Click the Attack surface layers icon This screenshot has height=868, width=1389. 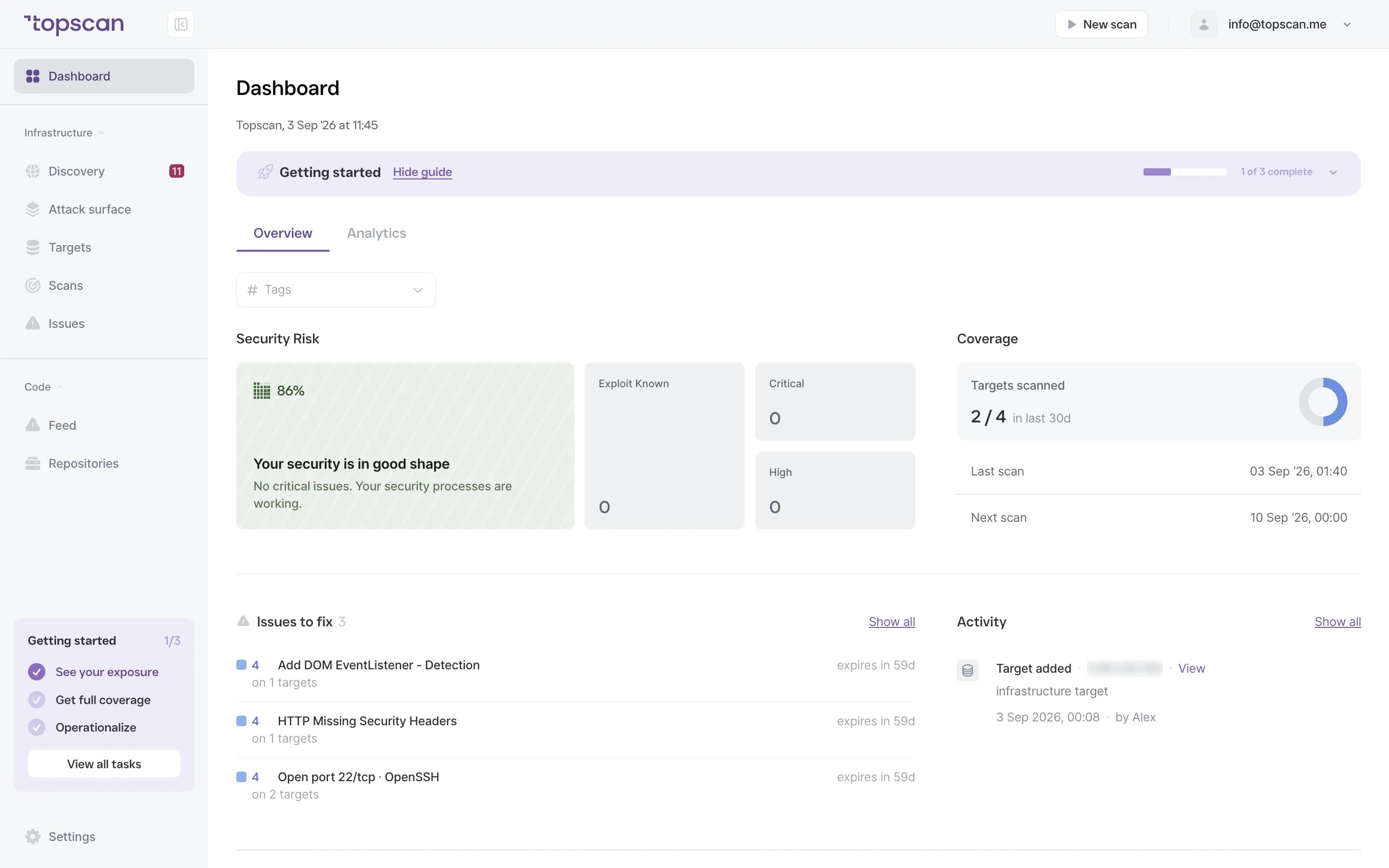click(x=33, y=209)
